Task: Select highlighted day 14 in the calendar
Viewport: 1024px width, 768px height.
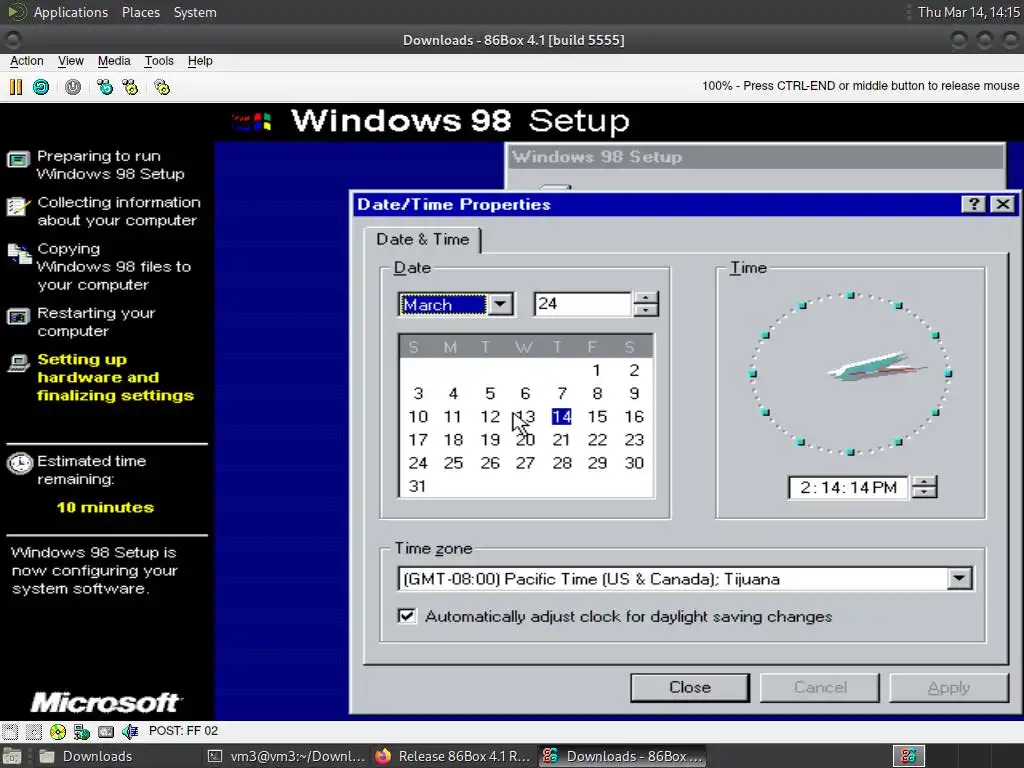Action: coord(562,417)
